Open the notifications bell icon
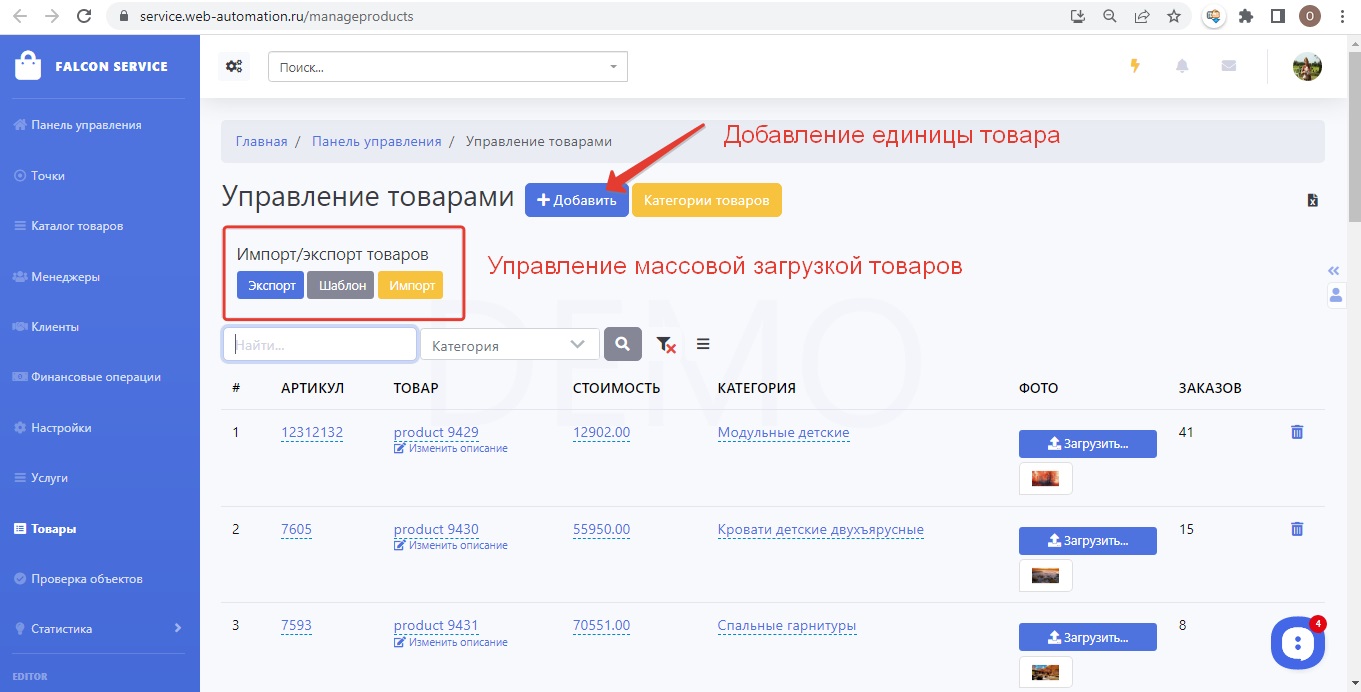Image resolution: width=1361 pixels, height=692 pixels. pos(1182,66)
